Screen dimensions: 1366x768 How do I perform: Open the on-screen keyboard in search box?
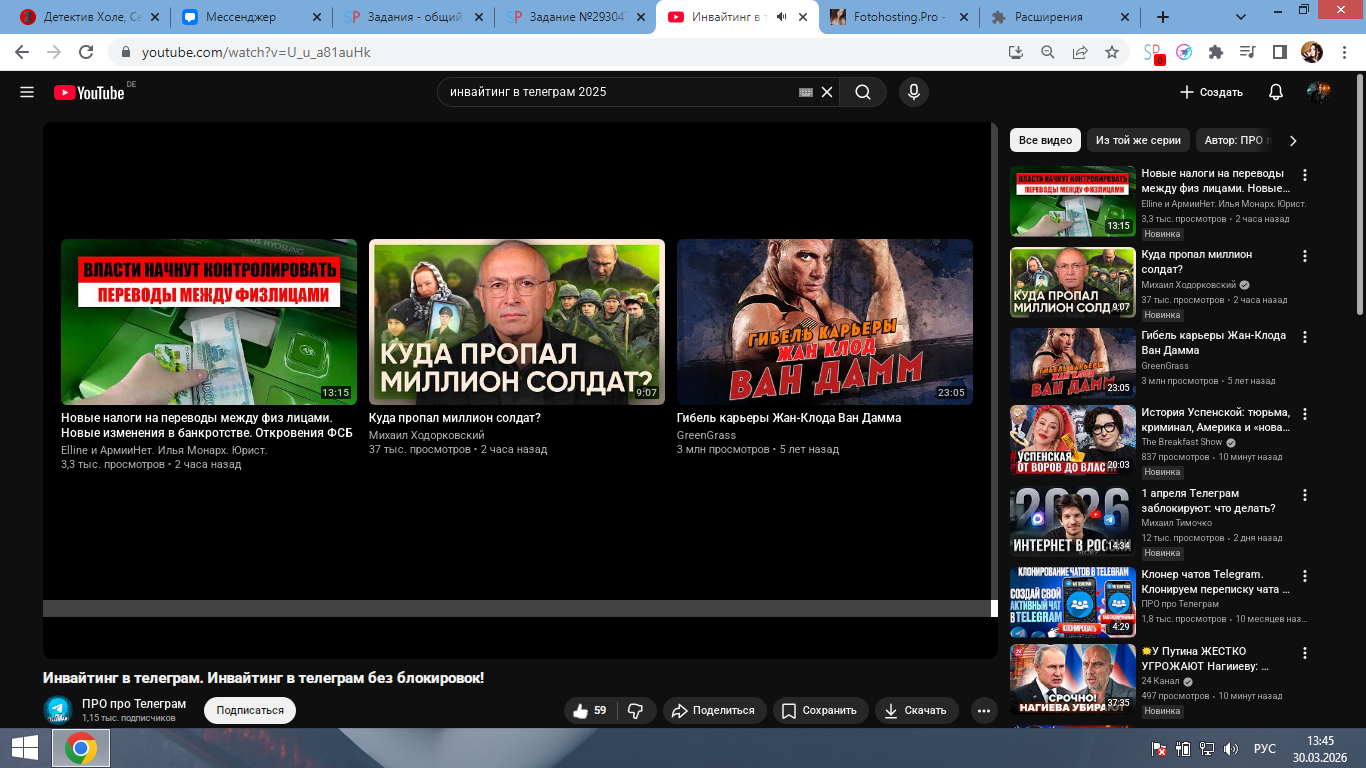tap(806, 92)
